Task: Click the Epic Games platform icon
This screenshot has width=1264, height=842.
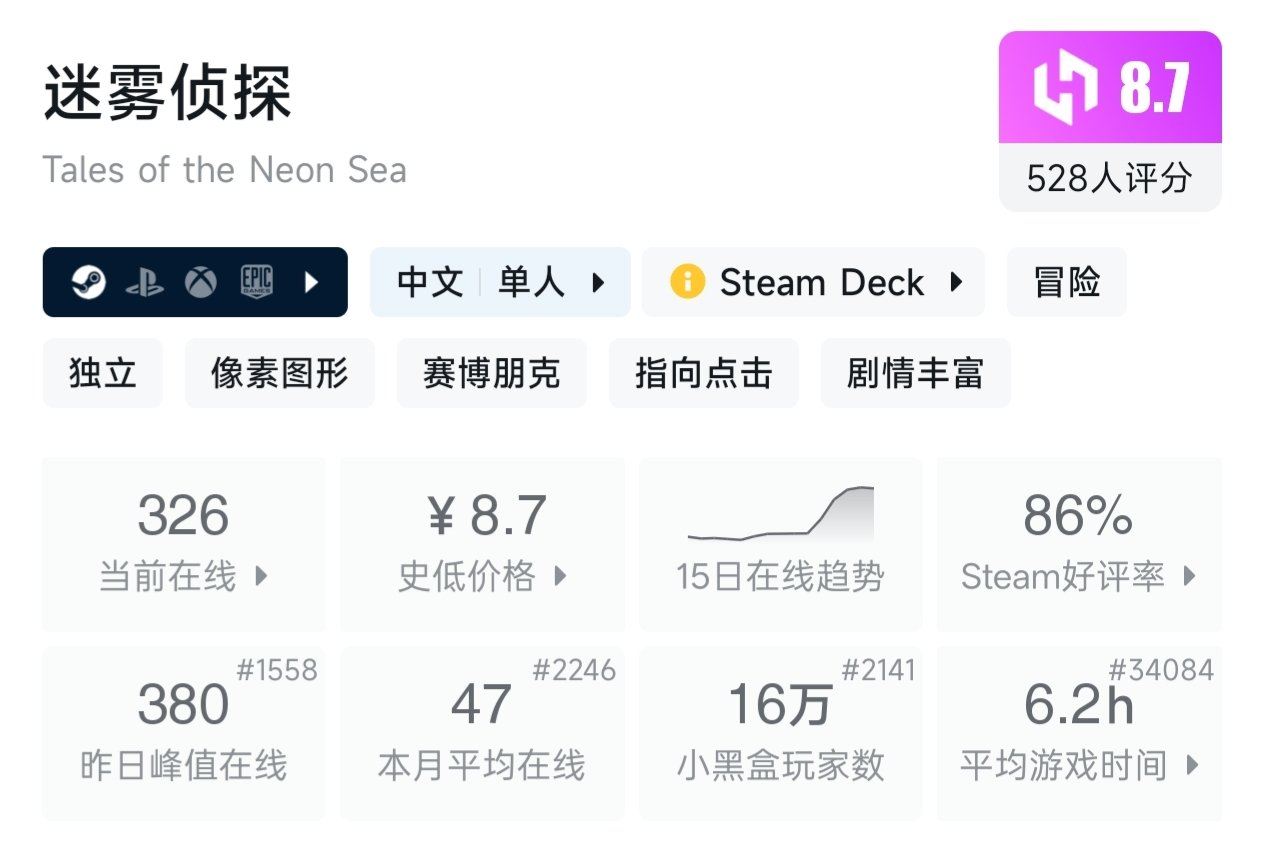Action: coord(256,283)
